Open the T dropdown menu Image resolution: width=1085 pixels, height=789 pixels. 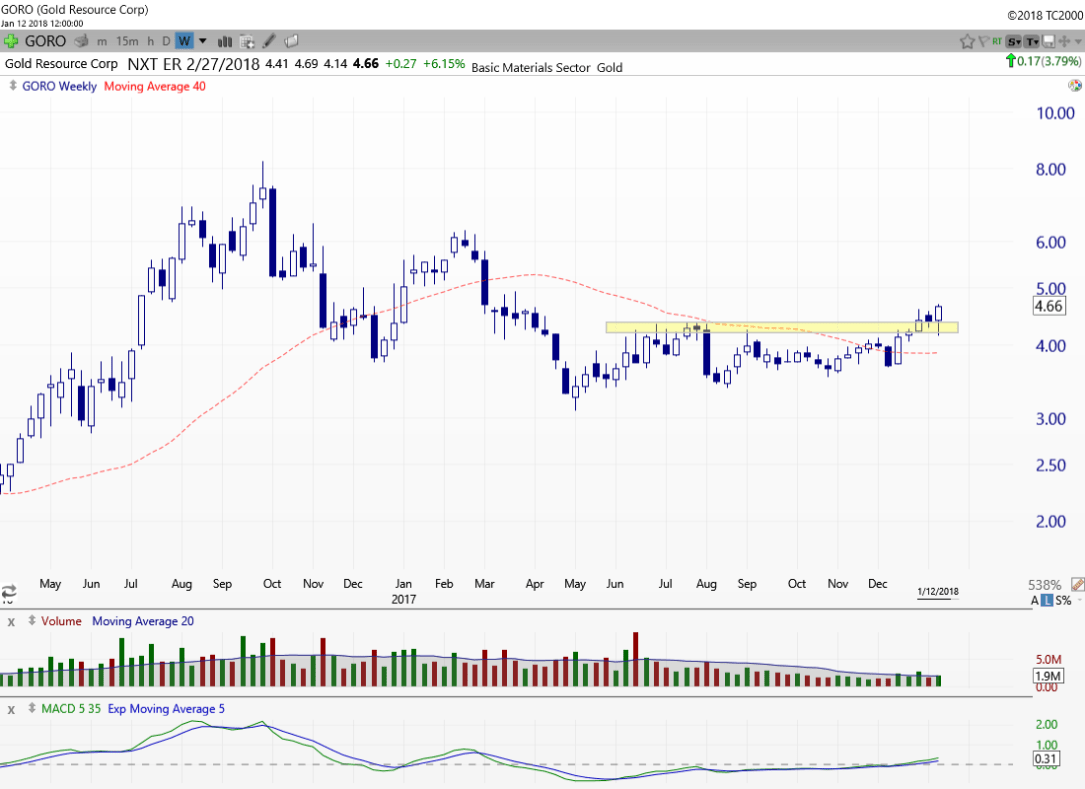[x=1031, y=41]
